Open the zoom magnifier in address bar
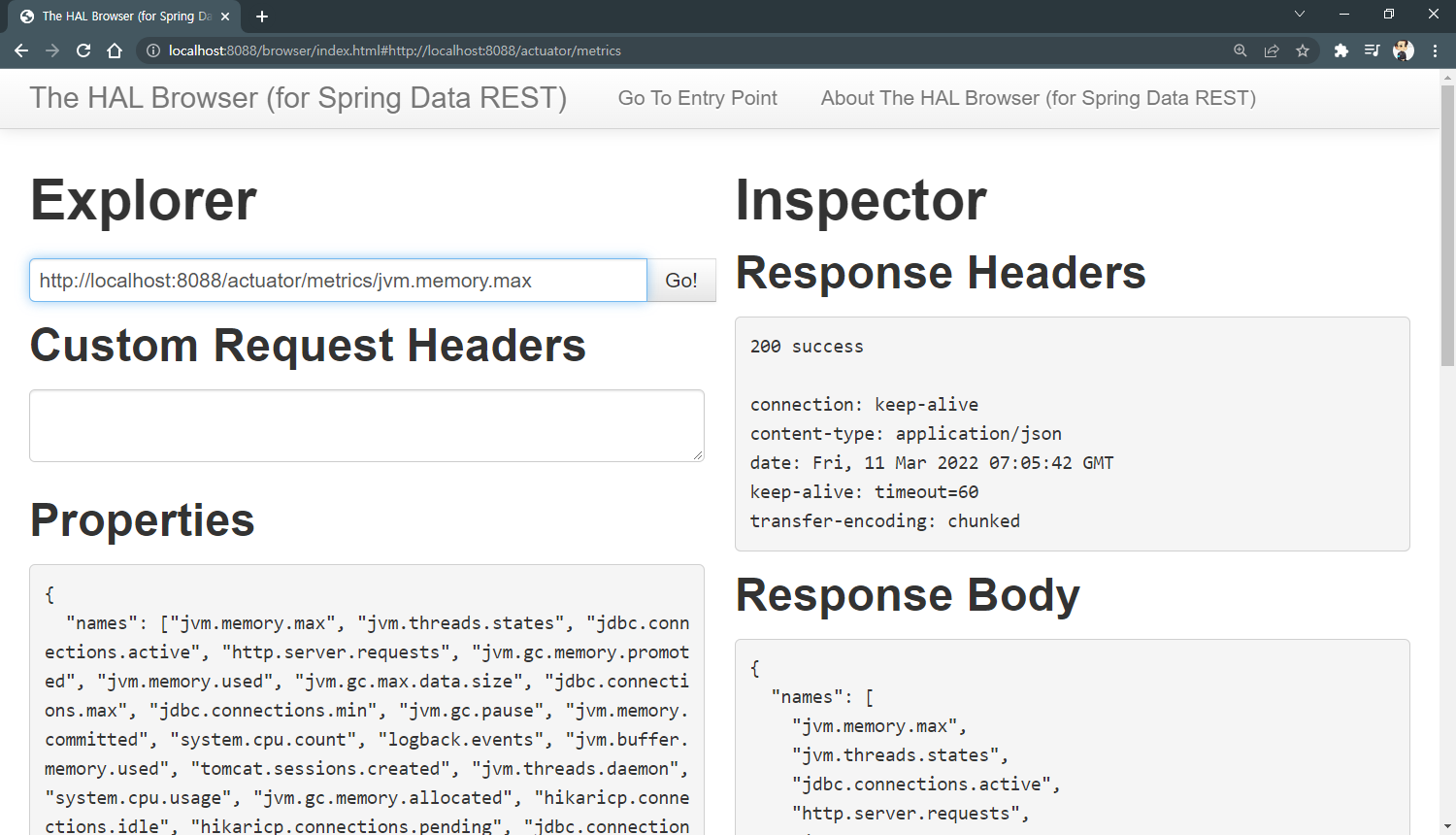This screenshot has width=1456, height=835. pyautogui.click(x=1241, y=50)
